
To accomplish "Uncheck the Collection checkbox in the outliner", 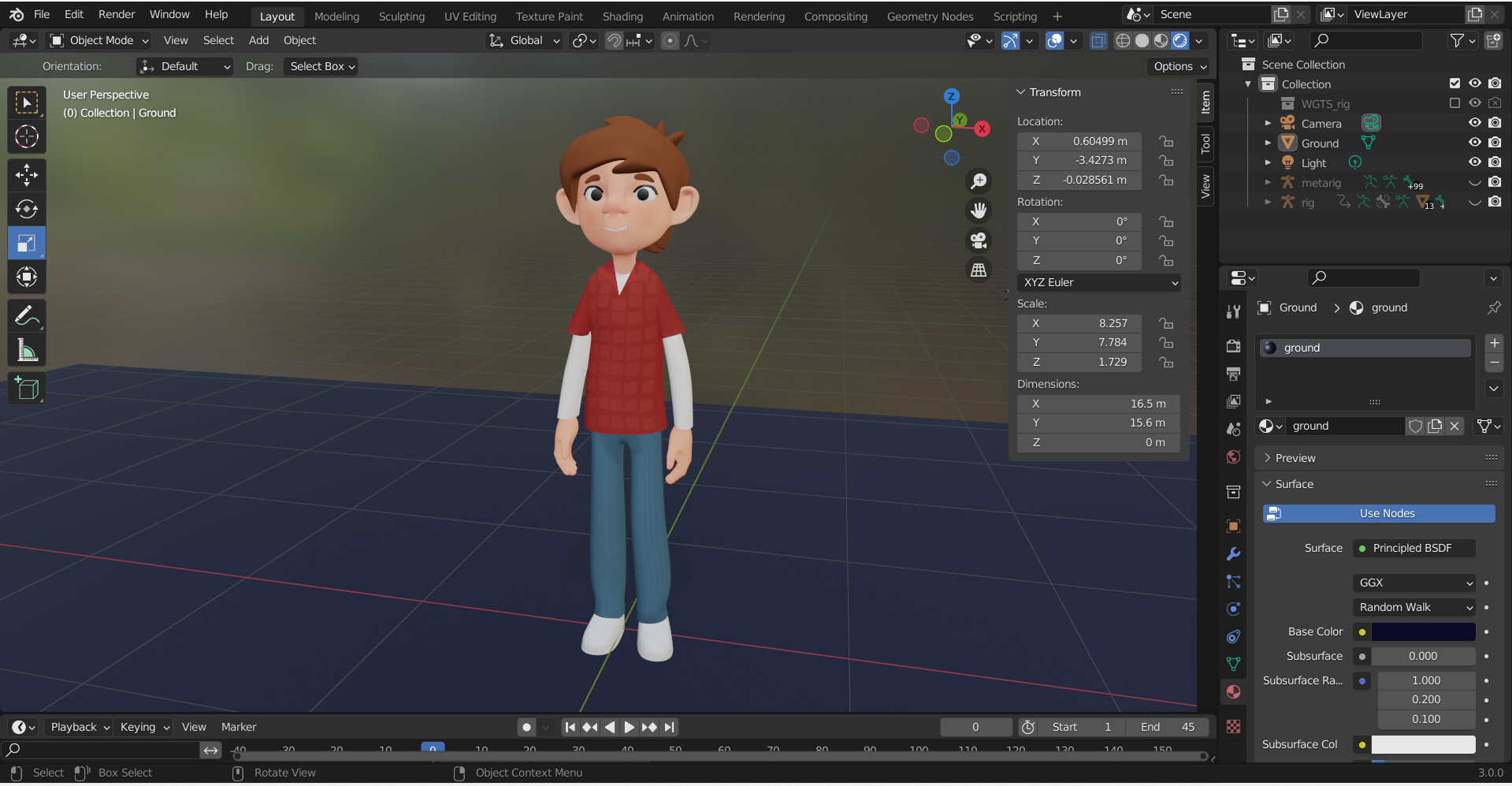I will [x=1453, y=83].
